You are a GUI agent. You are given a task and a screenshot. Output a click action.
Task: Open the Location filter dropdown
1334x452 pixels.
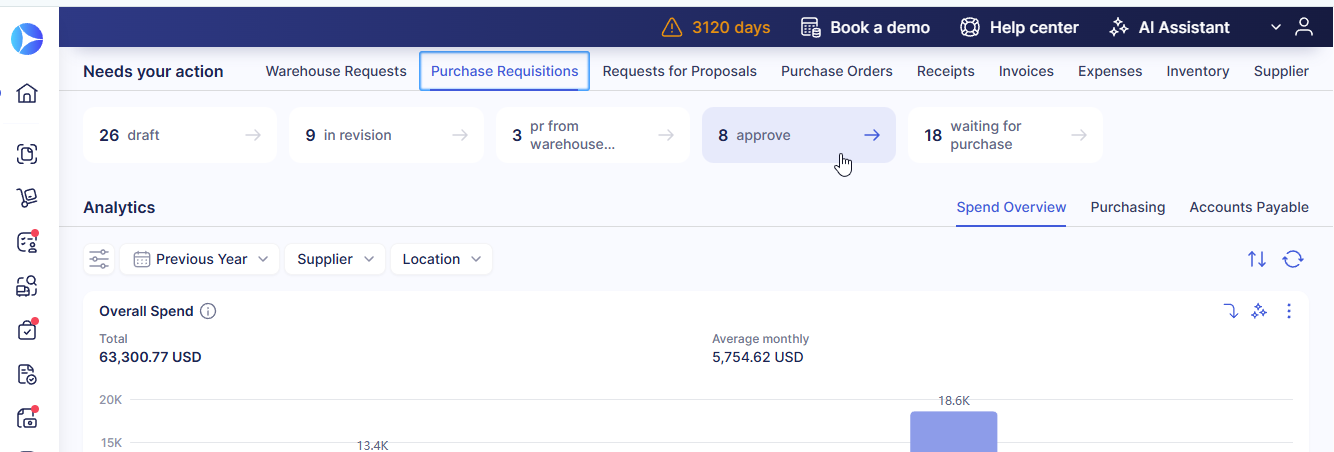(441, 259)
